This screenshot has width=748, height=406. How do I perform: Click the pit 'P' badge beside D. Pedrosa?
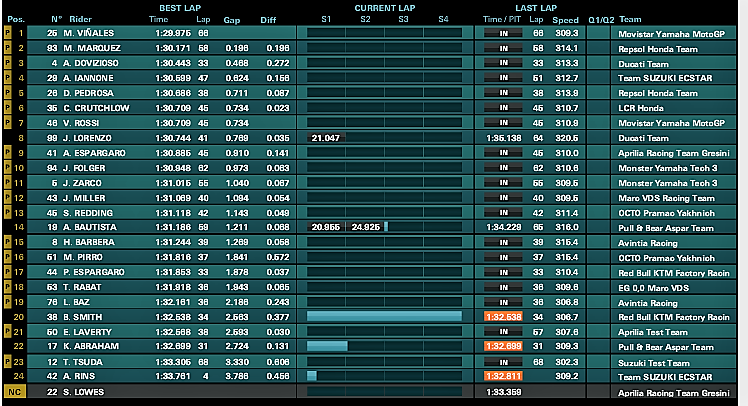pyautogui.click(x=8, y=93)
